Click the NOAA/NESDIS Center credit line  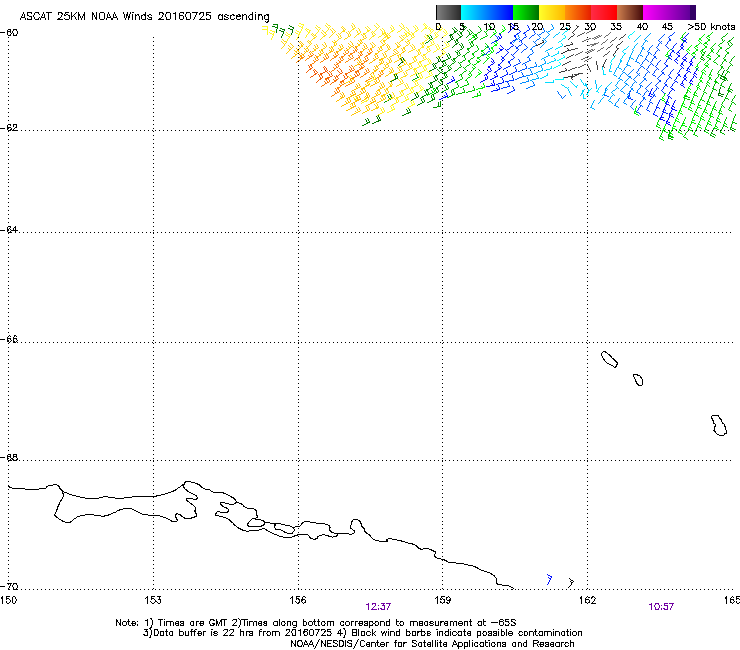coord(432,644)
